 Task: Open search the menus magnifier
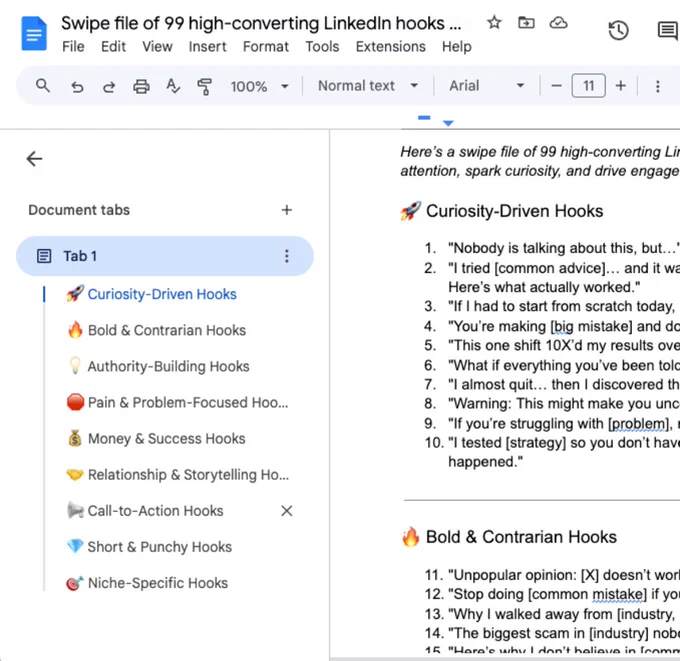click(42, 85)
